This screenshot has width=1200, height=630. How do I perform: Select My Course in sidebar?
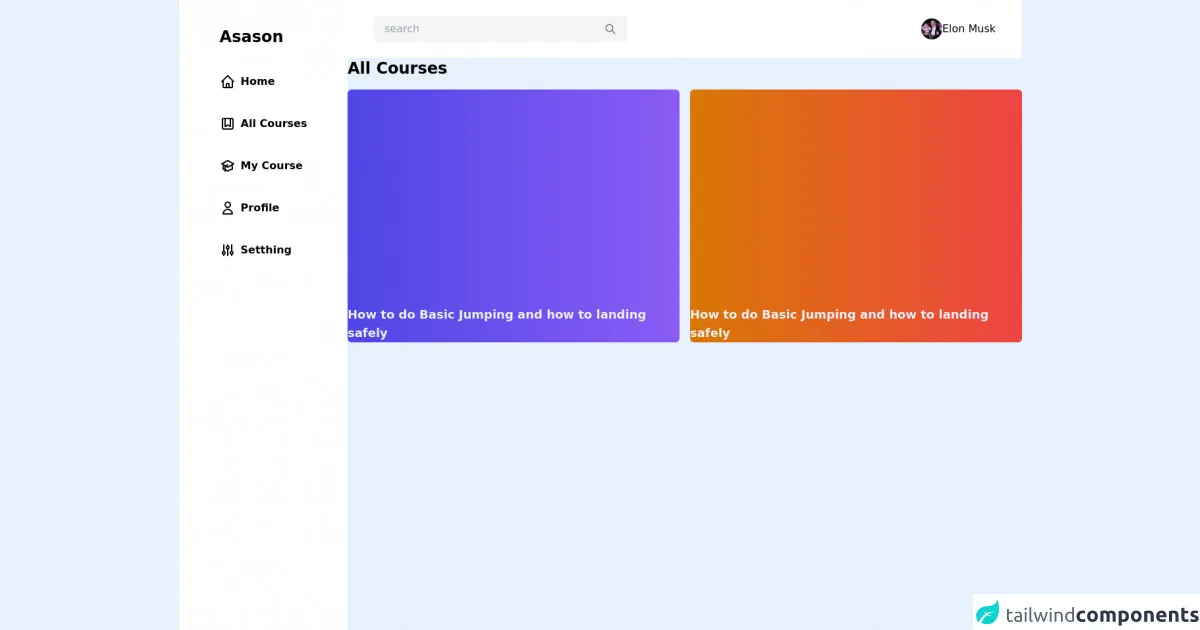pyautogui.click(x=271, y=166)
